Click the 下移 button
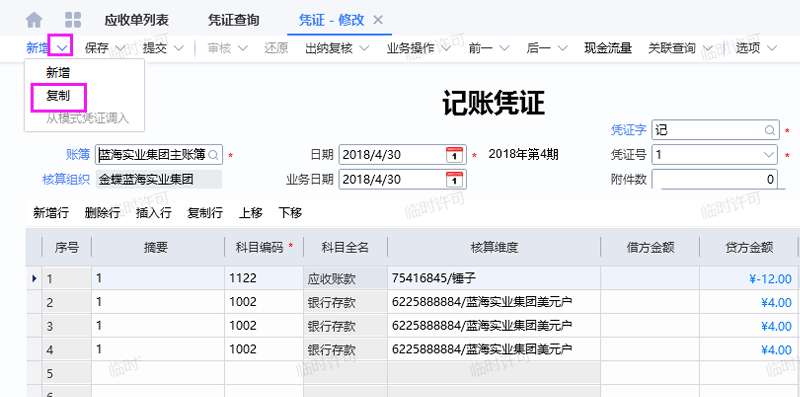The image size is (800, 397). (290, 213)
